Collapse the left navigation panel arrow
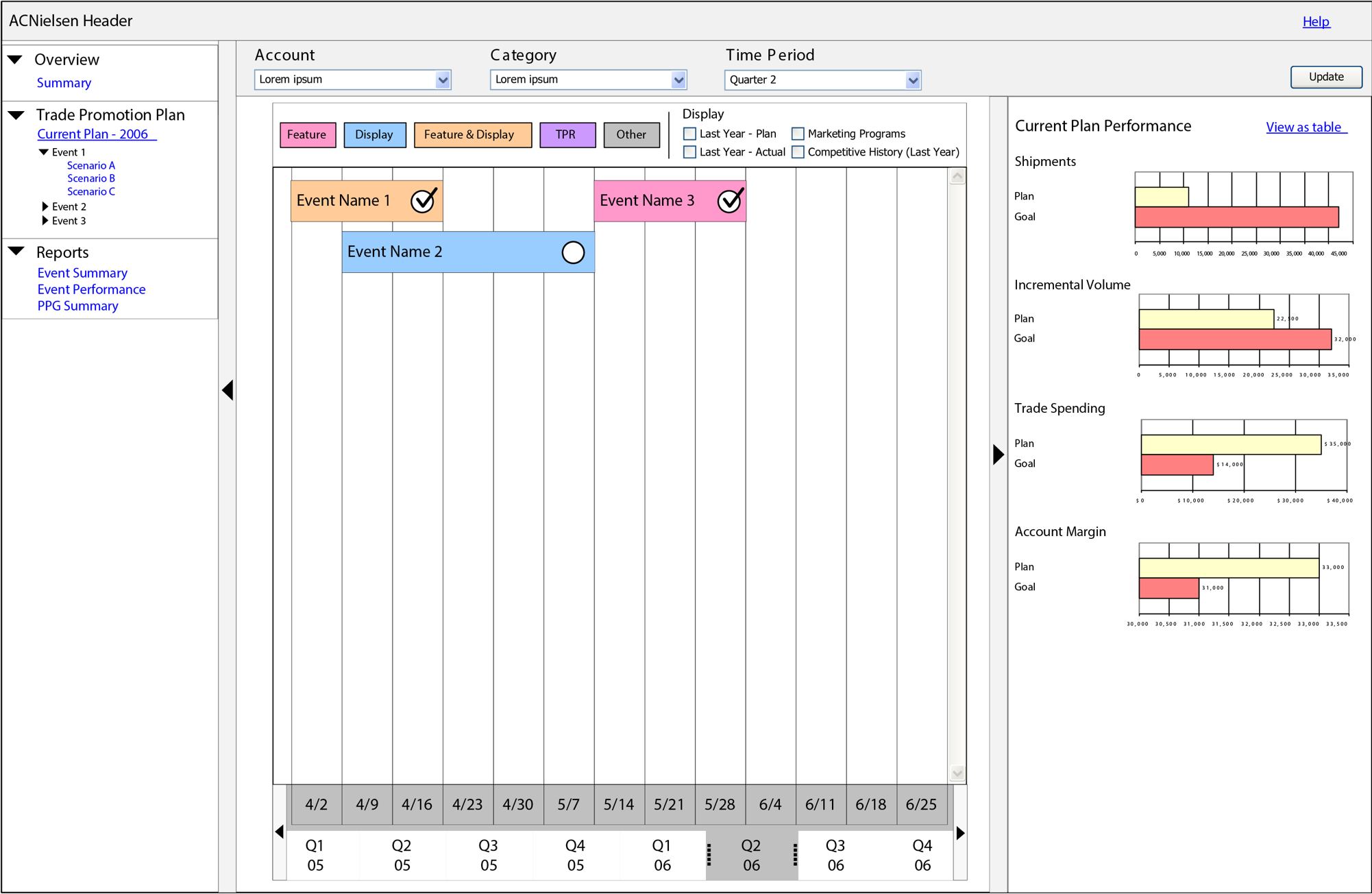 click(x=227, y=390)
